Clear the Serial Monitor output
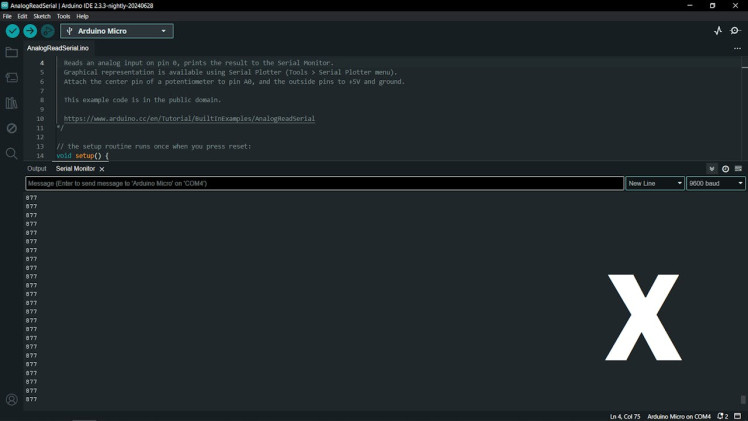 (738, 169)
